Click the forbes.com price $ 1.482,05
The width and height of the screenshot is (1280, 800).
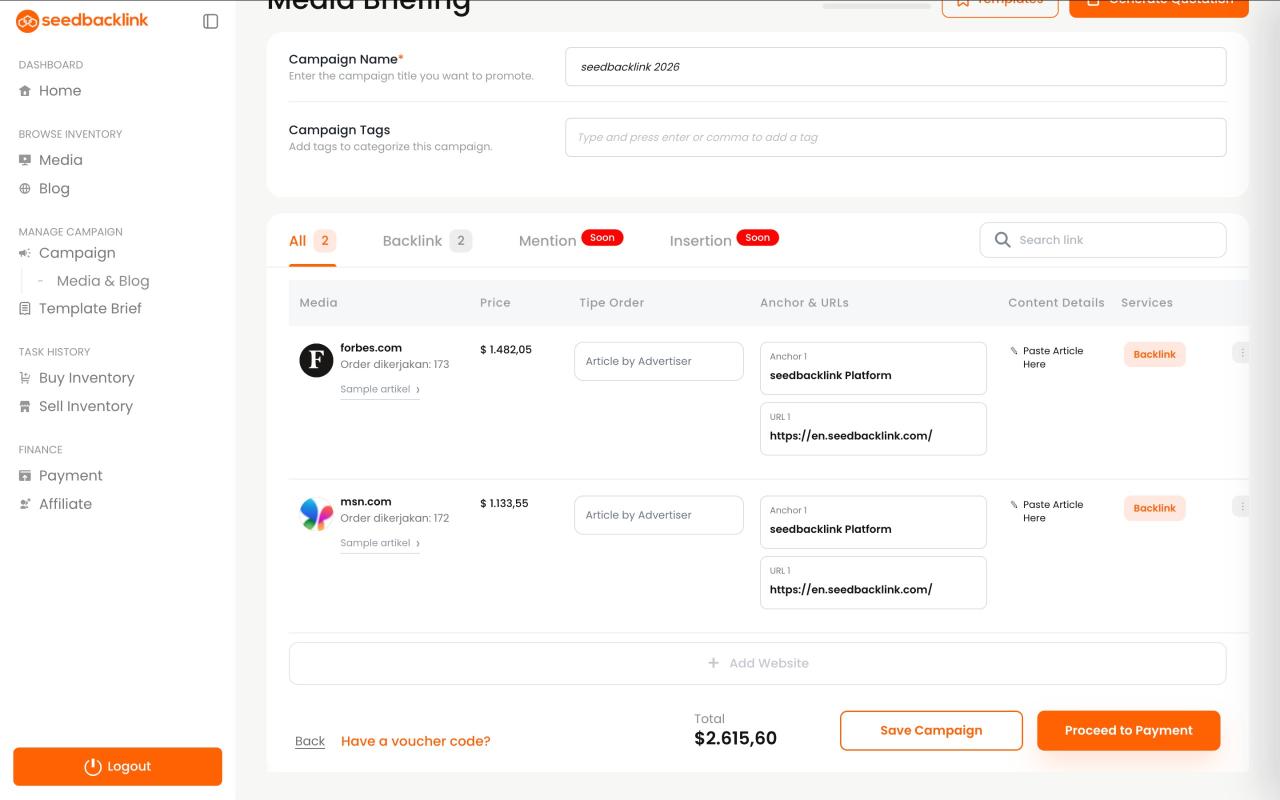pos(506,349)
